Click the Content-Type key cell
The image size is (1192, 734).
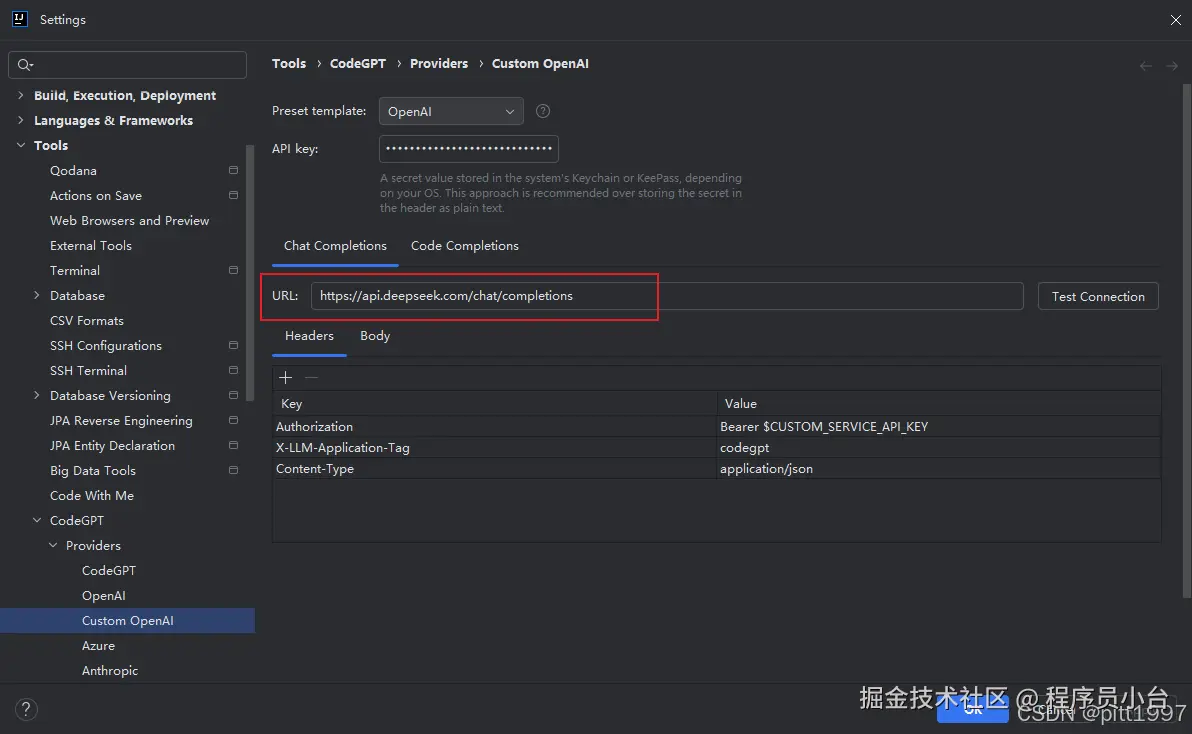click(495, 469)
